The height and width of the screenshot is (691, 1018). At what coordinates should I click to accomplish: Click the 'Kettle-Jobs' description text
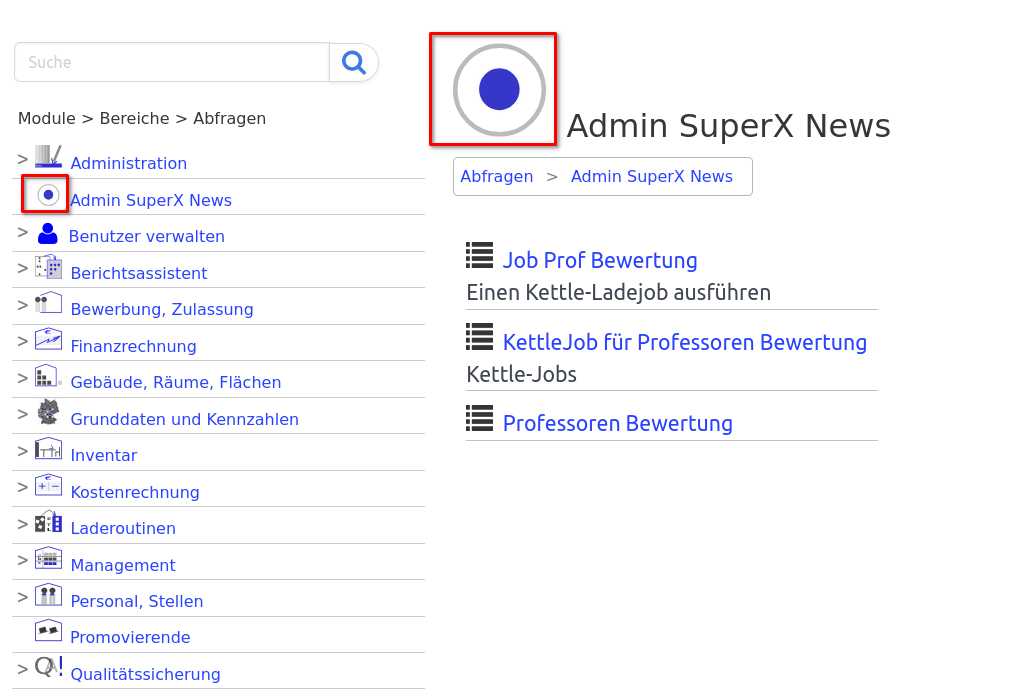[521, 375]
